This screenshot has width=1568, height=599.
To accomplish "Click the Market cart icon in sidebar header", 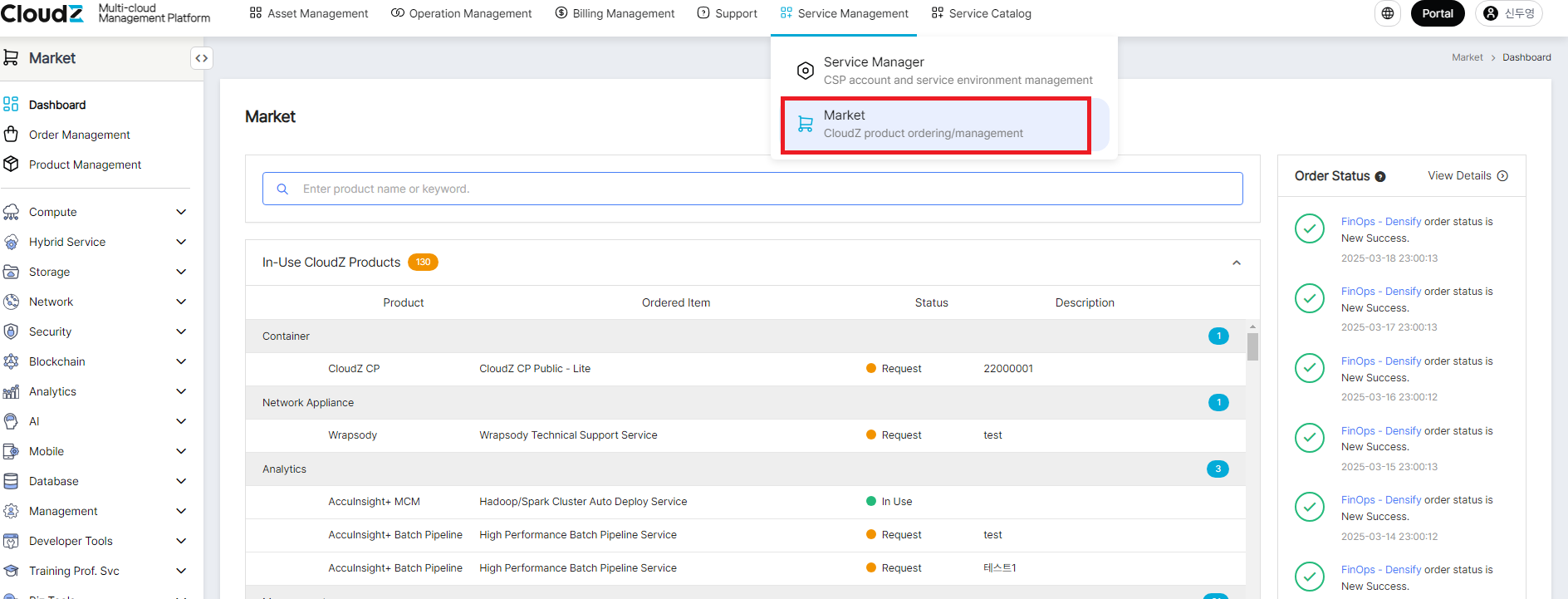I will tap(11, 58).
